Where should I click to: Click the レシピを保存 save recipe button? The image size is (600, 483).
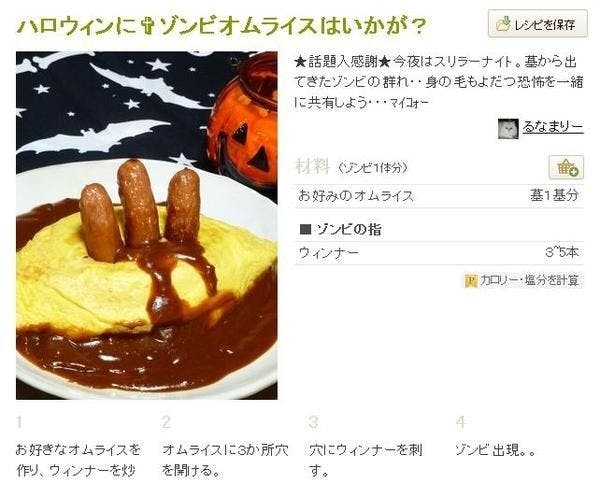click(538, 24)
